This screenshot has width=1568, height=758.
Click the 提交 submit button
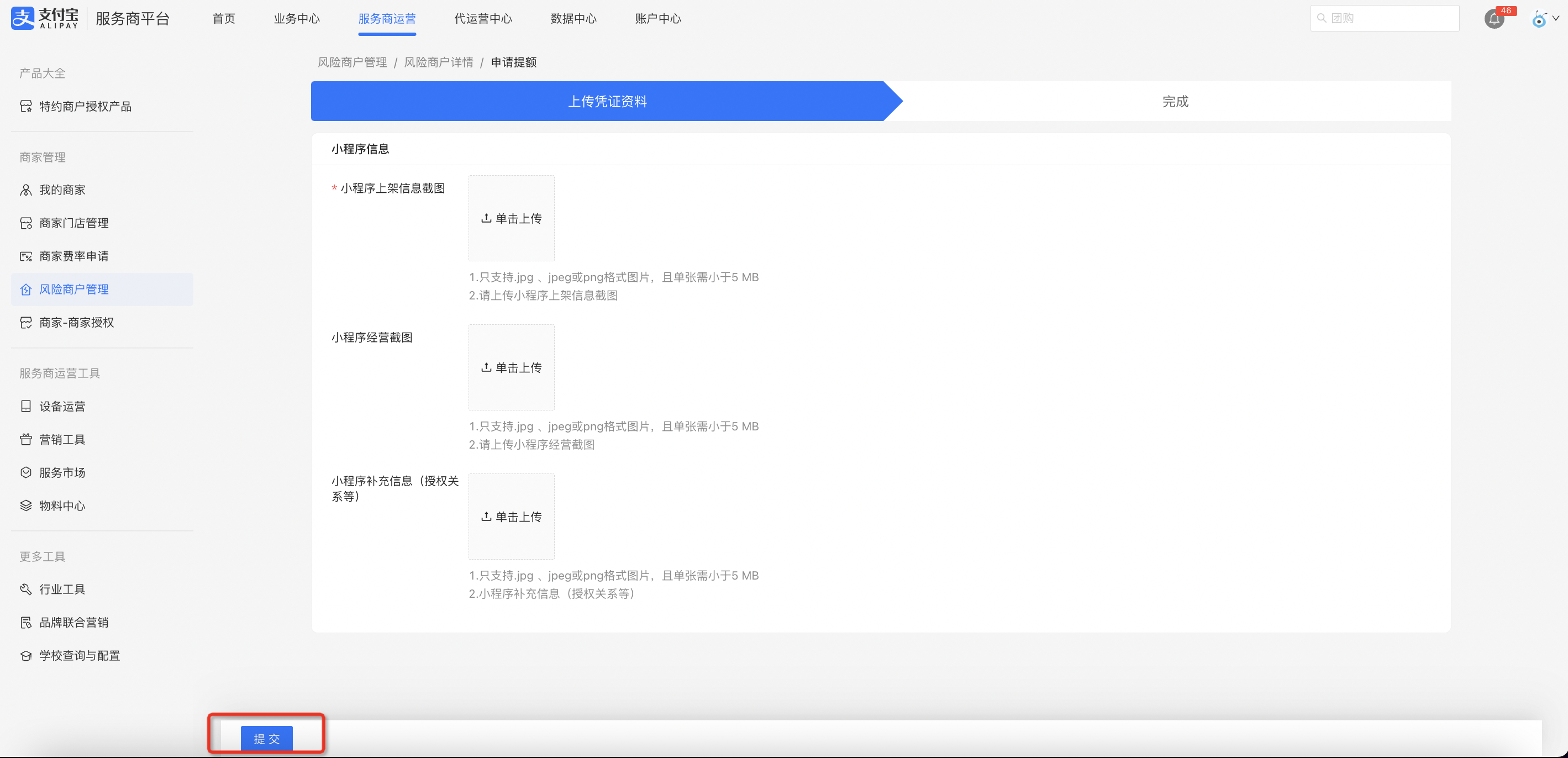pyautogui.click(x=267, y=738)
